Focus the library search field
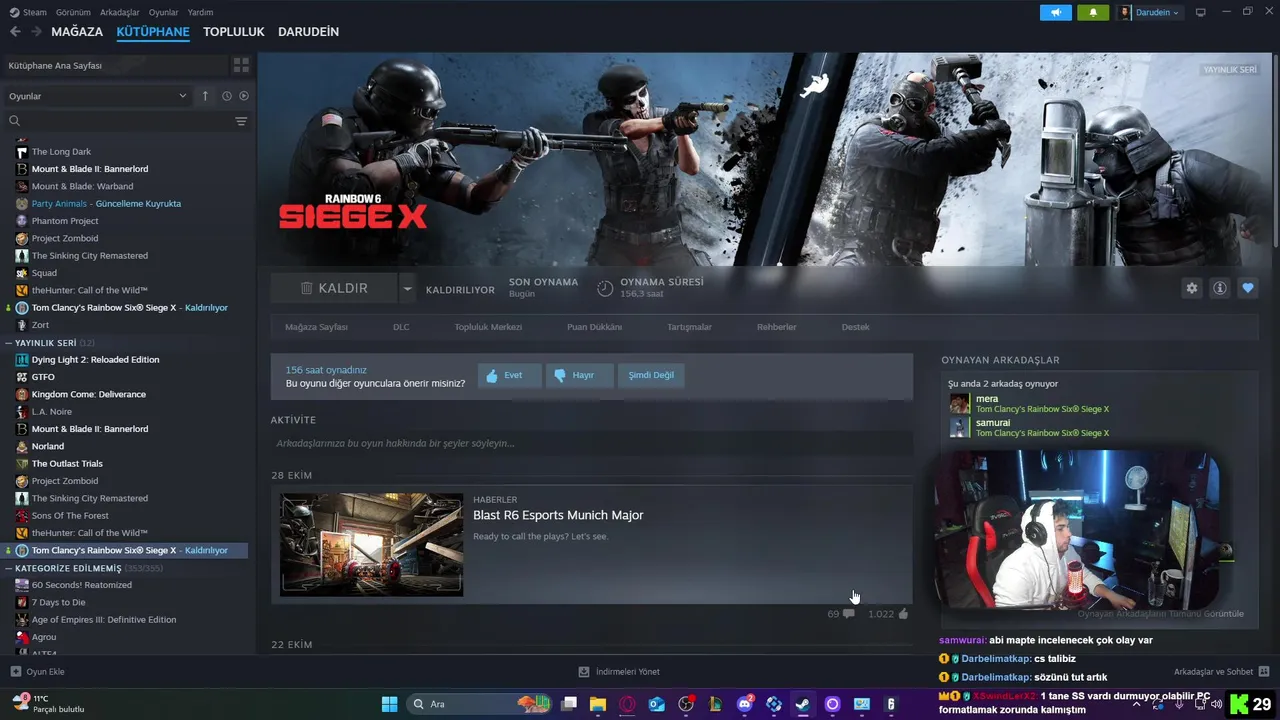 pos(120,121)
